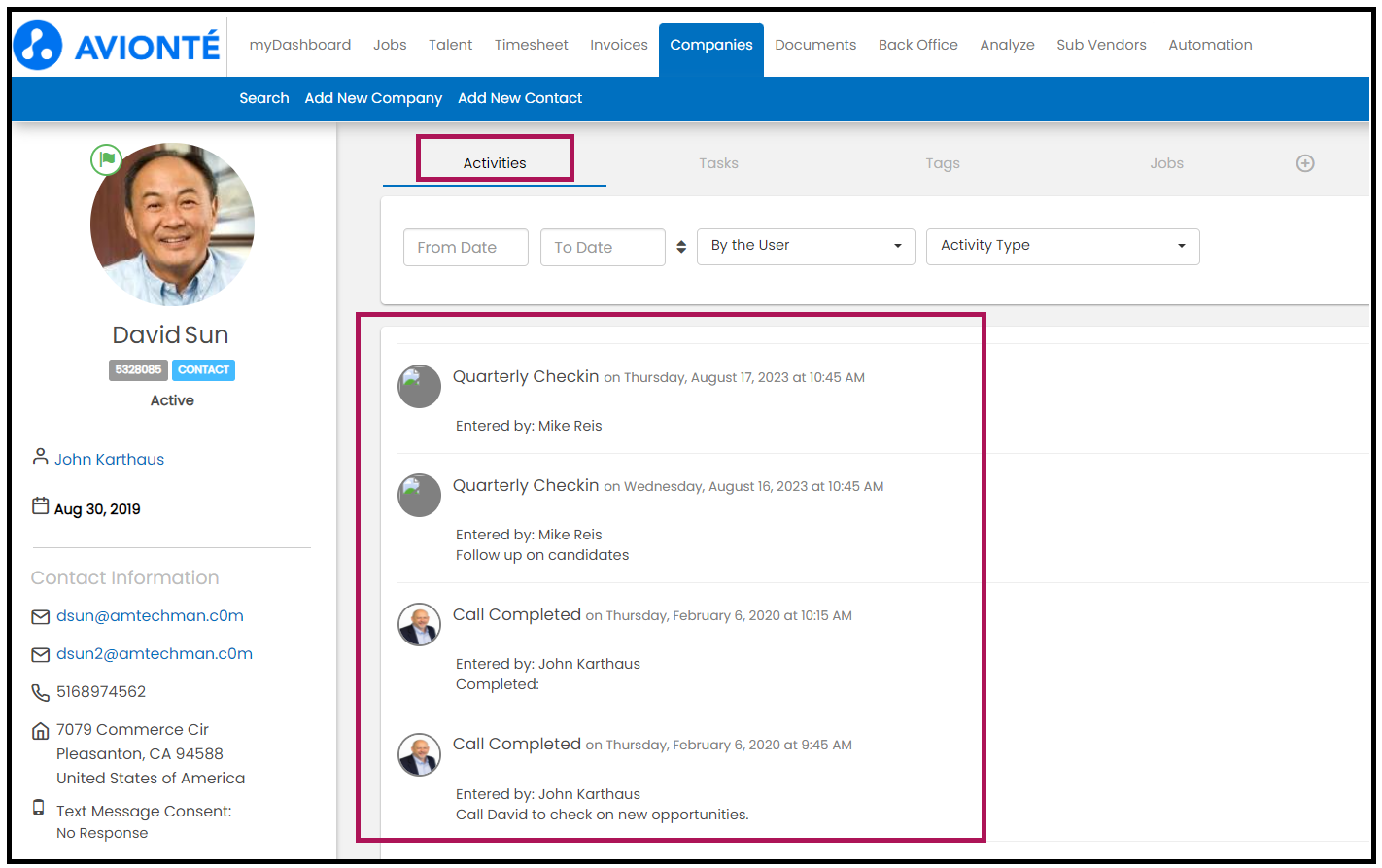The image size is (1382, 868).
Task: Expand the Activity Type dropdown
Action: point(1062,246)
